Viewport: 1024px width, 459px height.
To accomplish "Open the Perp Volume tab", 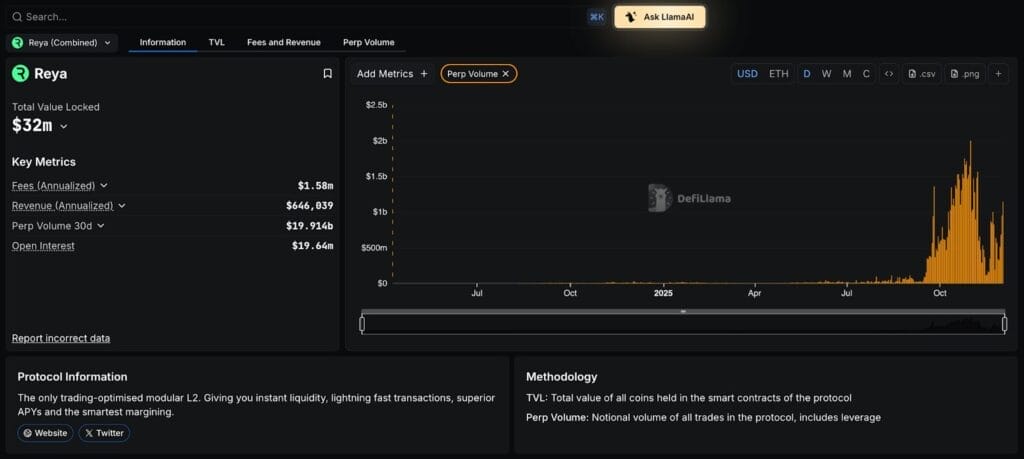I will 368,42.
